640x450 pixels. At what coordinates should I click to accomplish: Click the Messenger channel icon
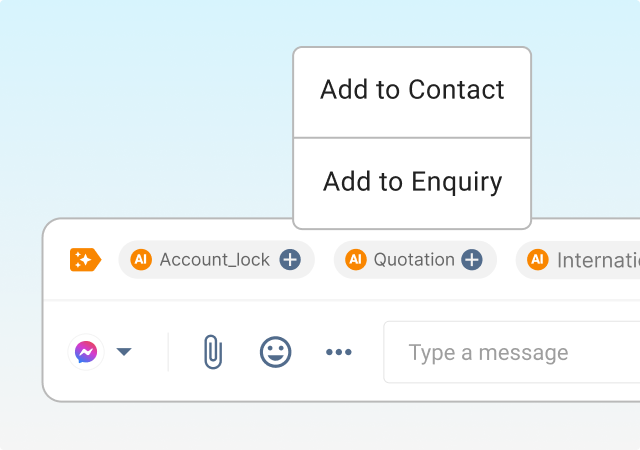point(87,352)
